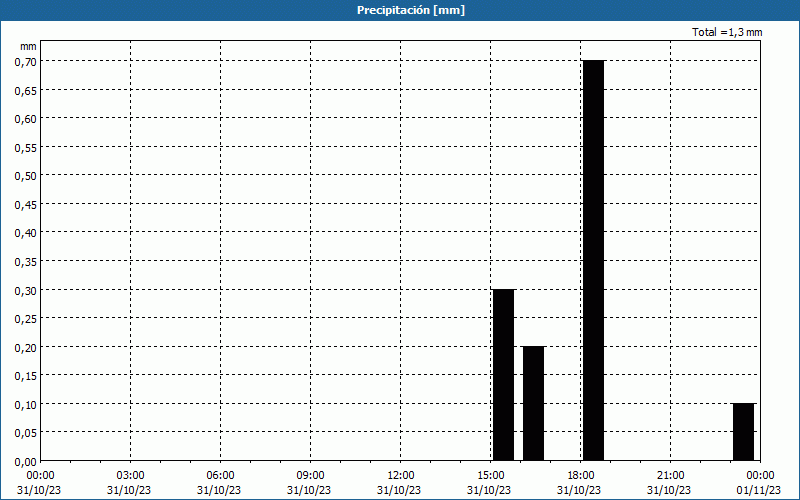800x500 pixels.
Task: Click the 09:00 31/10/23 time label
Action: 309,483
